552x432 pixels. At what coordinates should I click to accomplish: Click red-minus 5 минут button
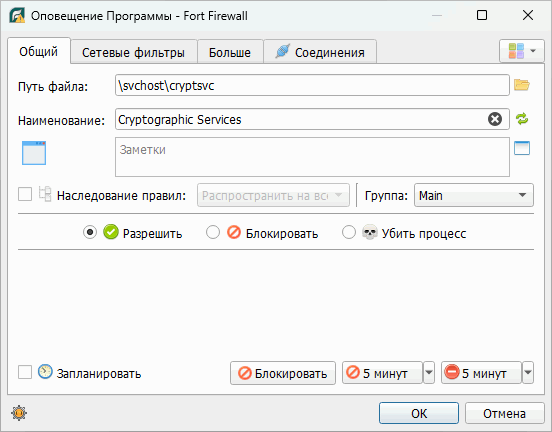tap(481, 373)
